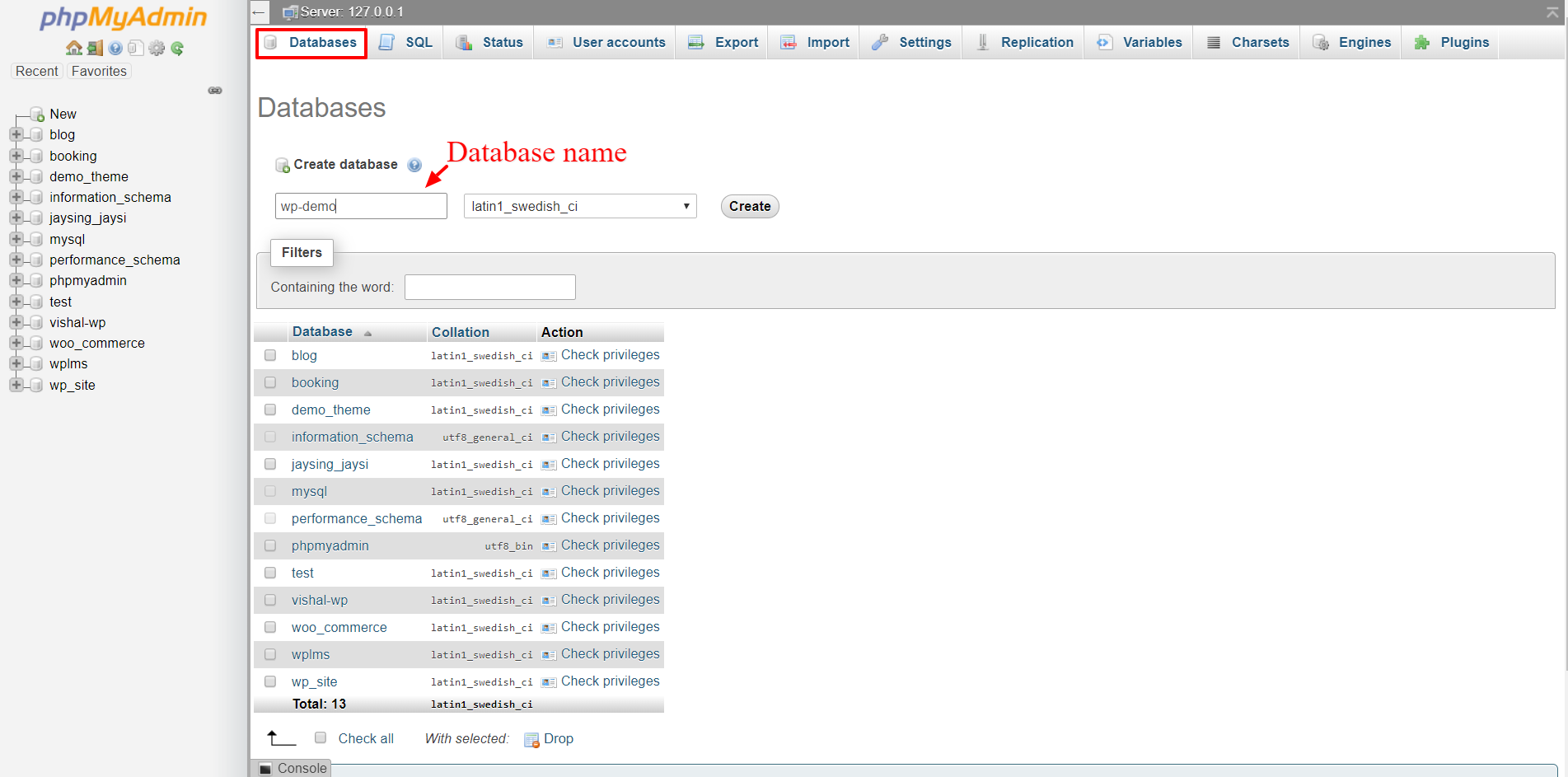The width and height of the screenshot is (1568, 777).
Task: Select the vishal-wp row checkbox
Action: click(x=270, y=600)
